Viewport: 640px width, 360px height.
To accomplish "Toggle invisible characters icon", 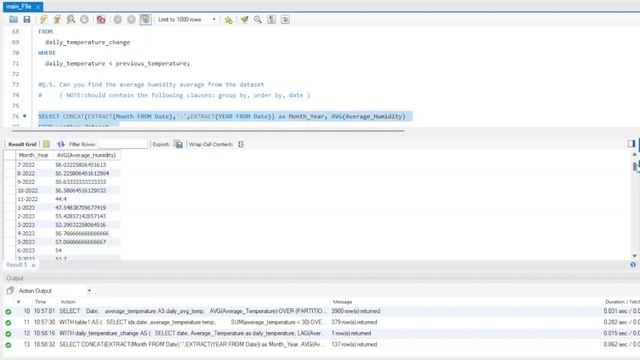I will click(x=271, y=19).
